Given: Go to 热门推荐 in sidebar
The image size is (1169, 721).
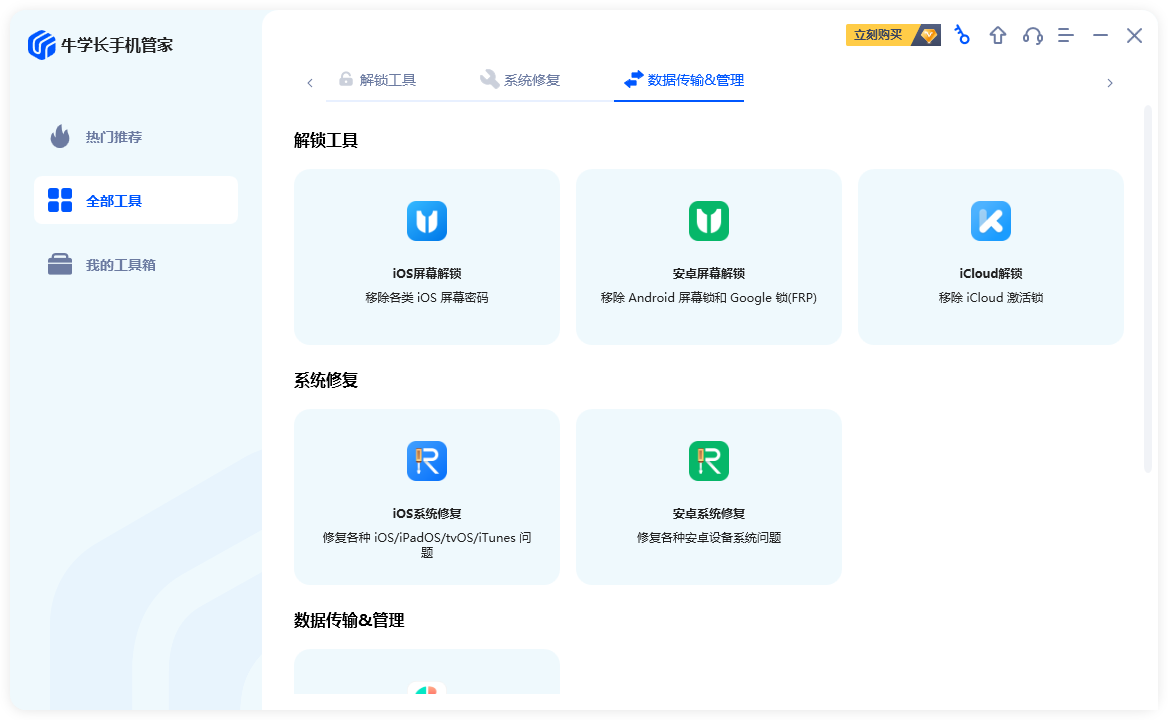Looking at the screenshot, I should coord(113,137).
